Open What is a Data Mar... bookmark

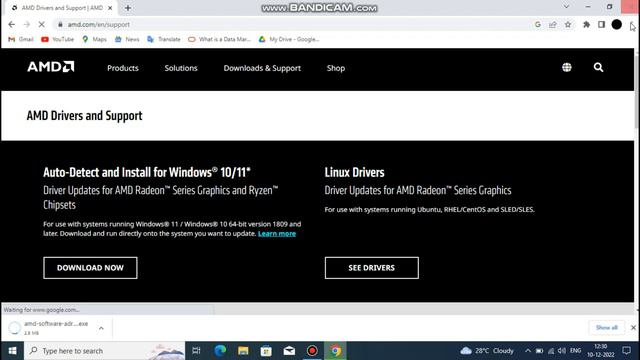point(219,39)
